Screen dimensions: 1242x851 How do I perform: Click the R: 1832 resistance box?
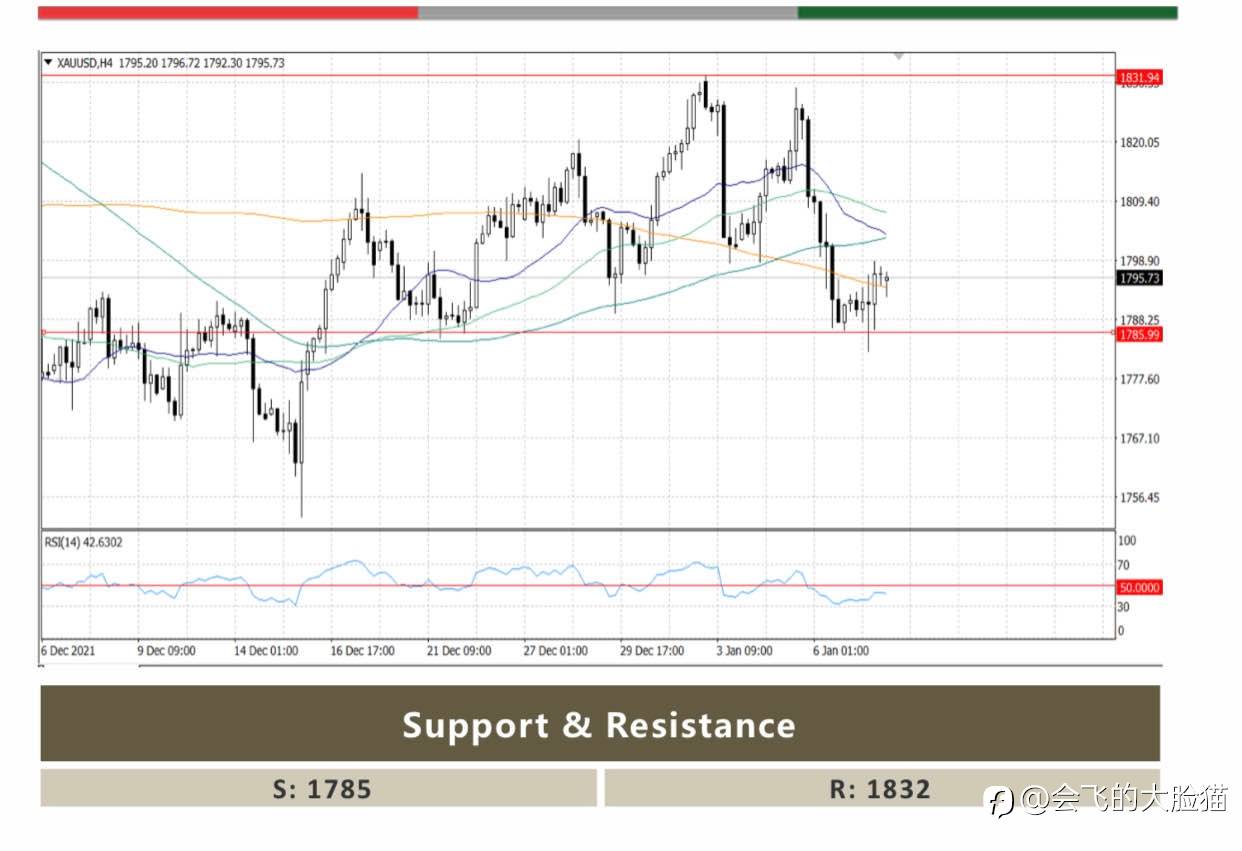[x=881, y=788]
